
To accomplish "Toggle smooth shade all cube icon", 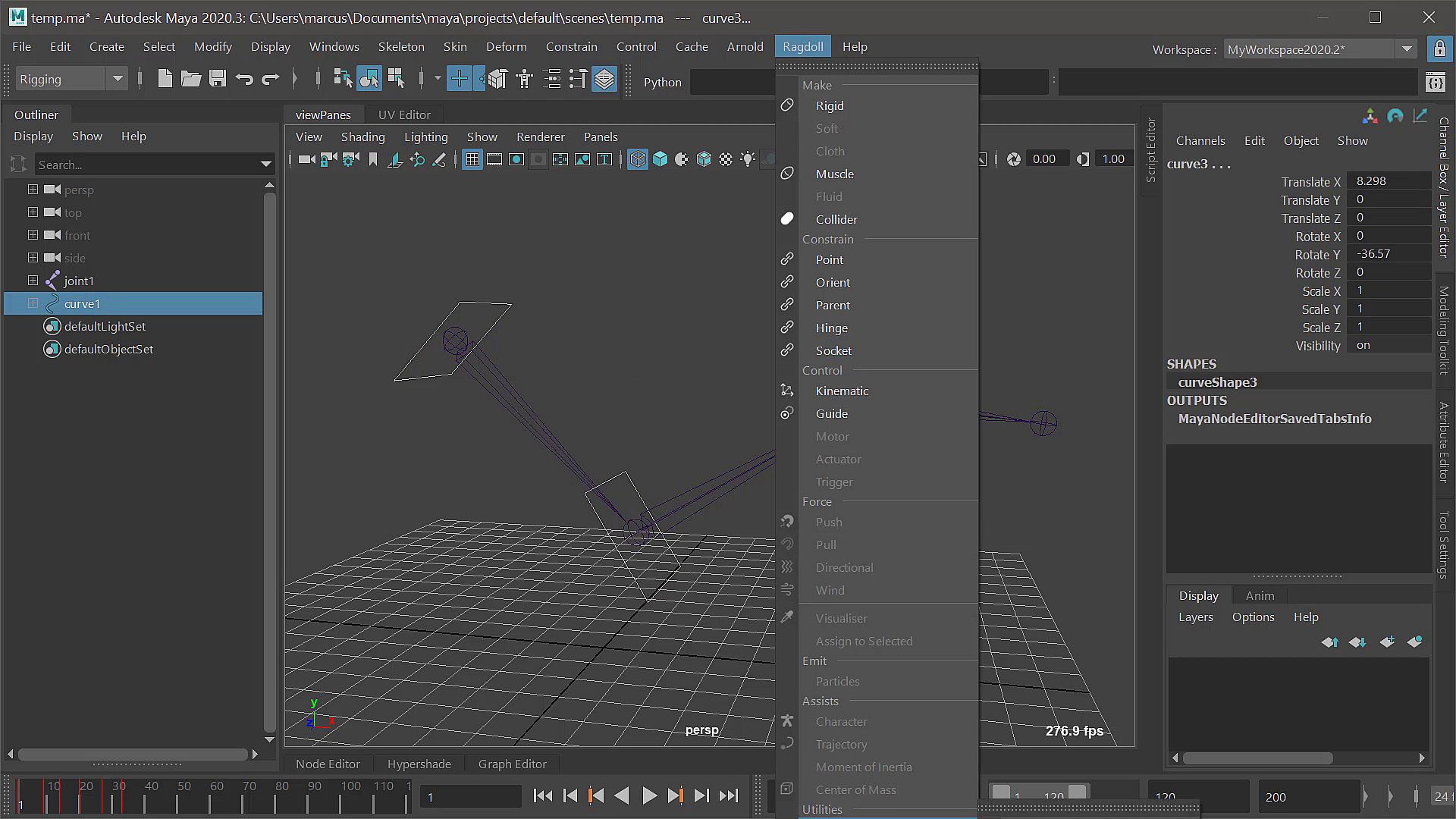I will (661, 159).
